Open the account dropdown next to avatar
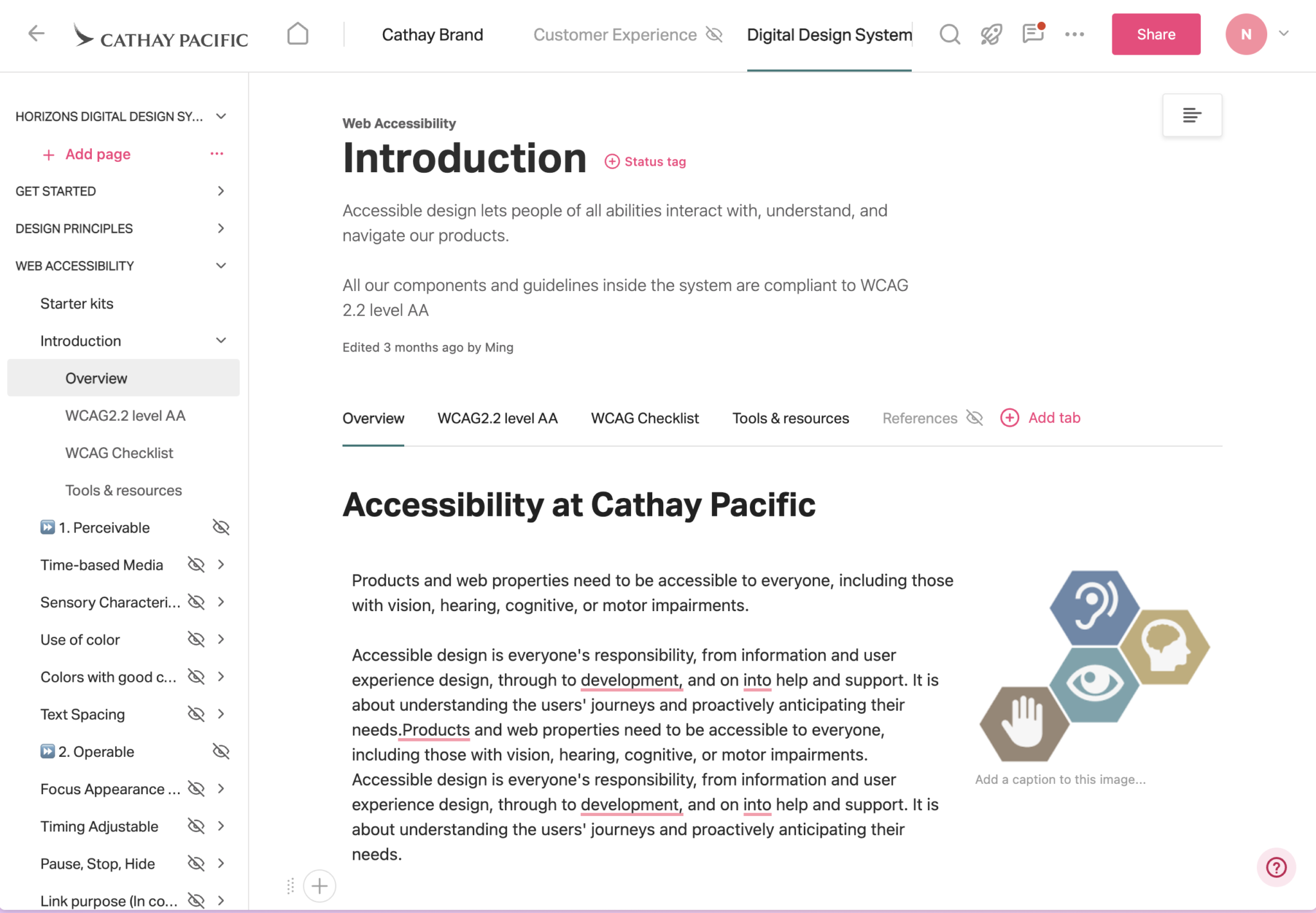This screenshot has width=1316, height=913. pyautogui.click(x=1283, y=34)
